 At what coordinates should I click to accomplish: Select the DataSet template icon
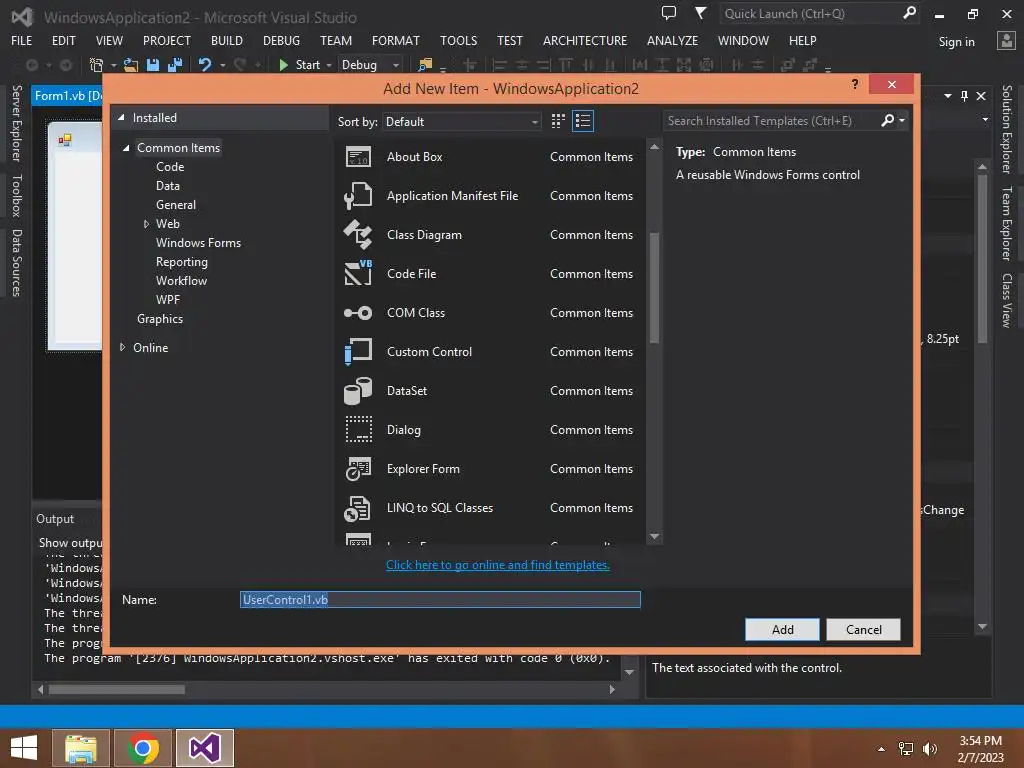tap(358, 391)
